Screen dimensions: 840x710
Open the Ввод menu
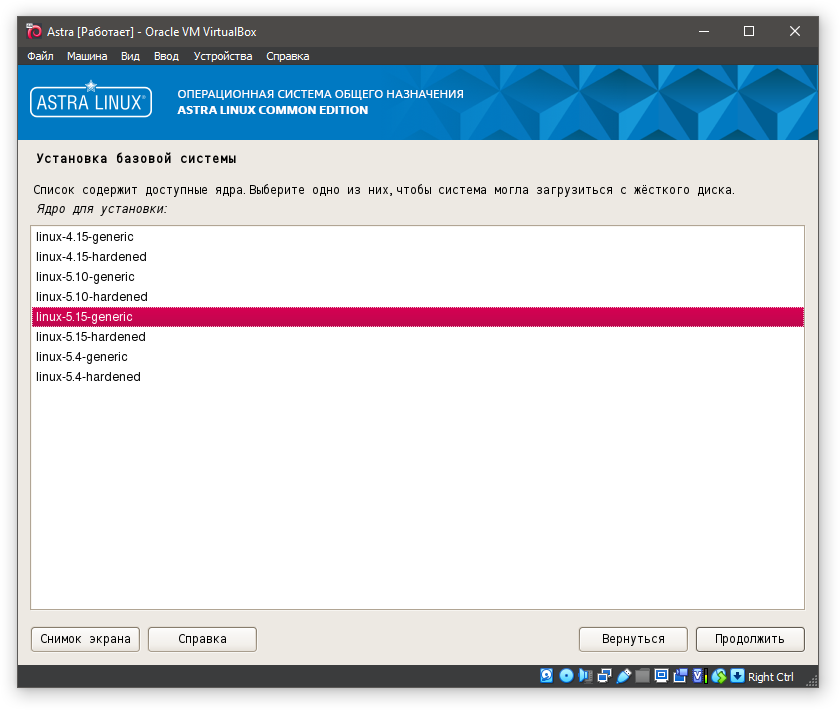click(x=167, y=56)
